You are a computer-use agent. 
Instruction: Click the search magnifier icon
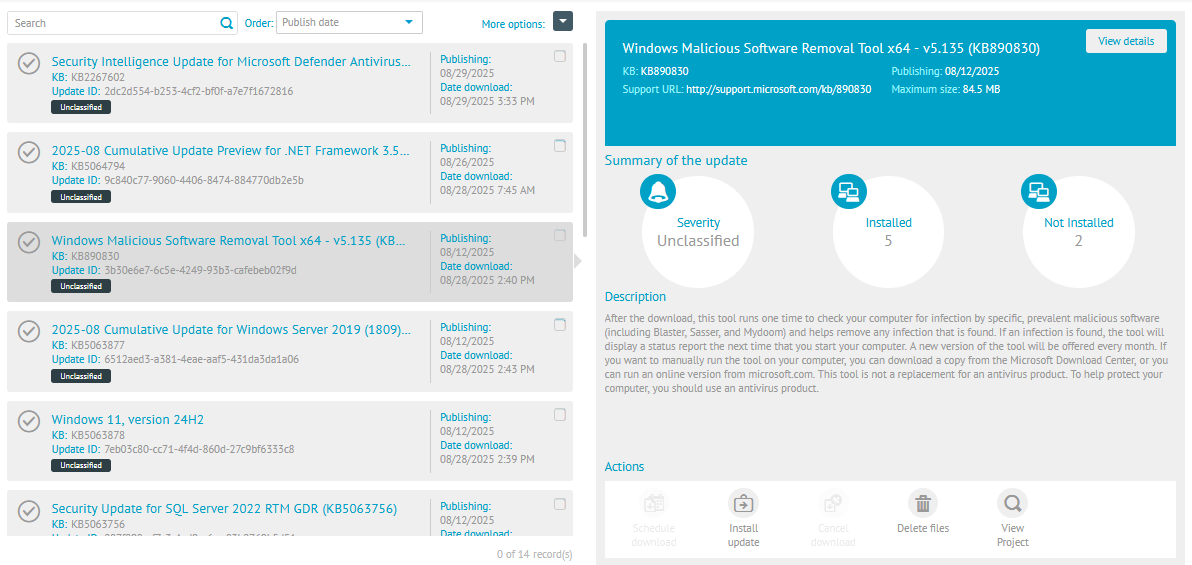point(227,23)
